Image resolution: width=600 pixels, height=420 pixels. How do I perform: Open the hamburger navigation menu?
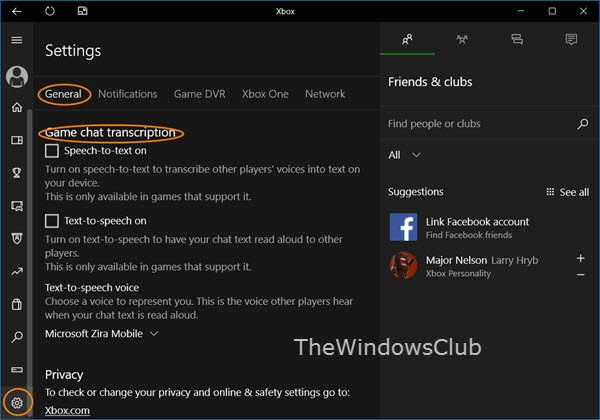[x=17, y=40]
